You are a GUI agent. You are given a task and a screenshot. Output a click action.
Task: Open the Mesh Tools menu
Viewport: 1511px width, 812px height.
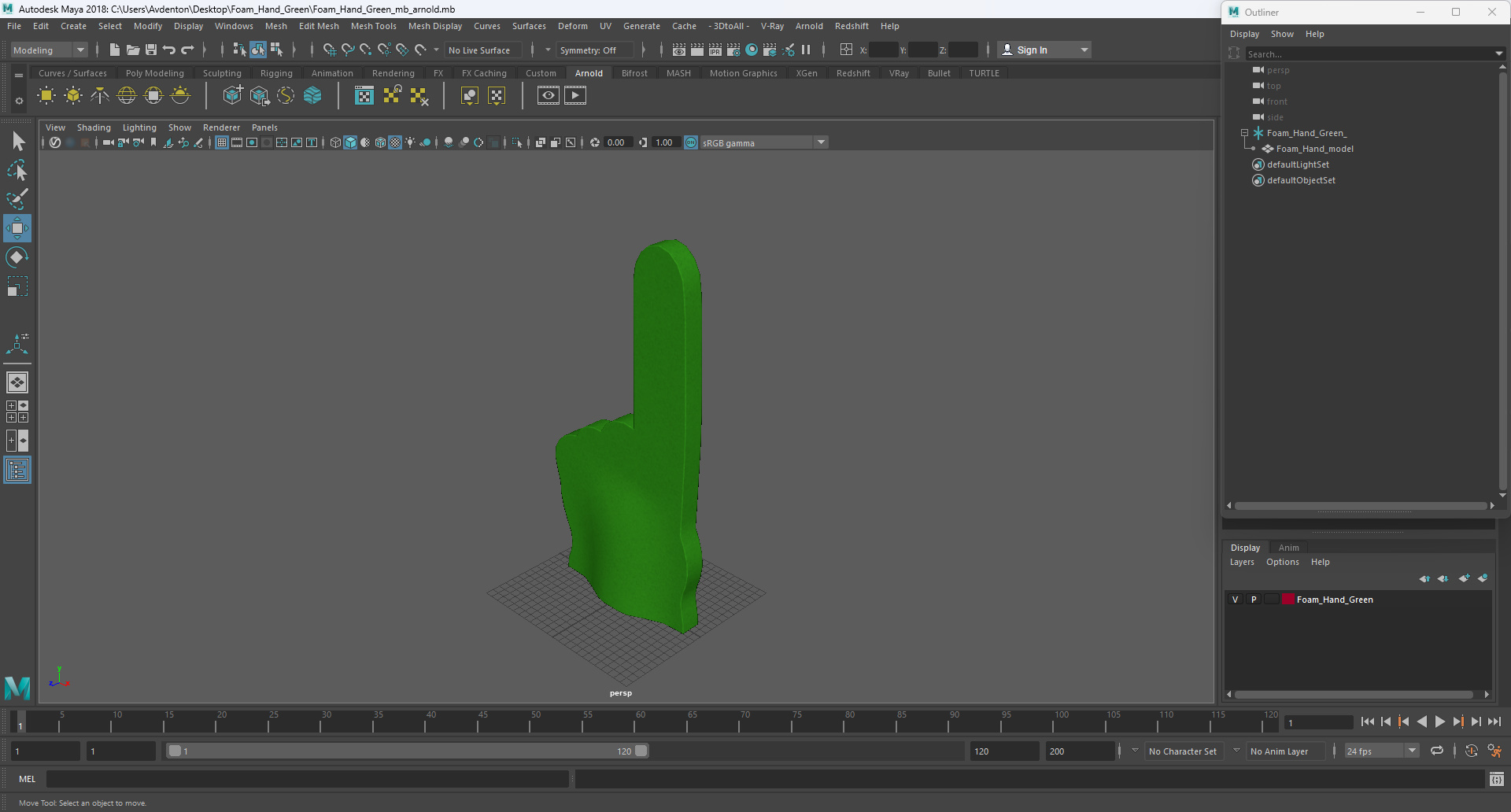[373, 26]
